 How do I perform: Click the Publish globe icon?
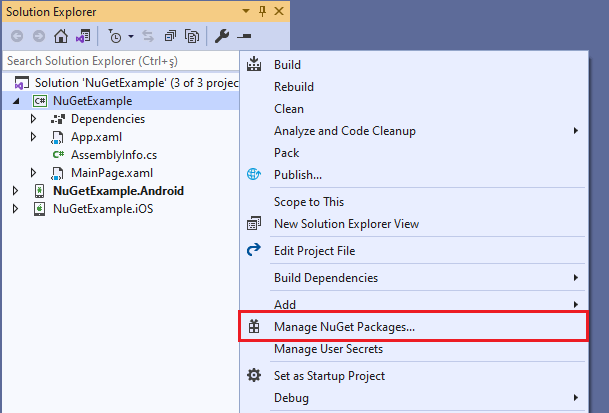254,174
